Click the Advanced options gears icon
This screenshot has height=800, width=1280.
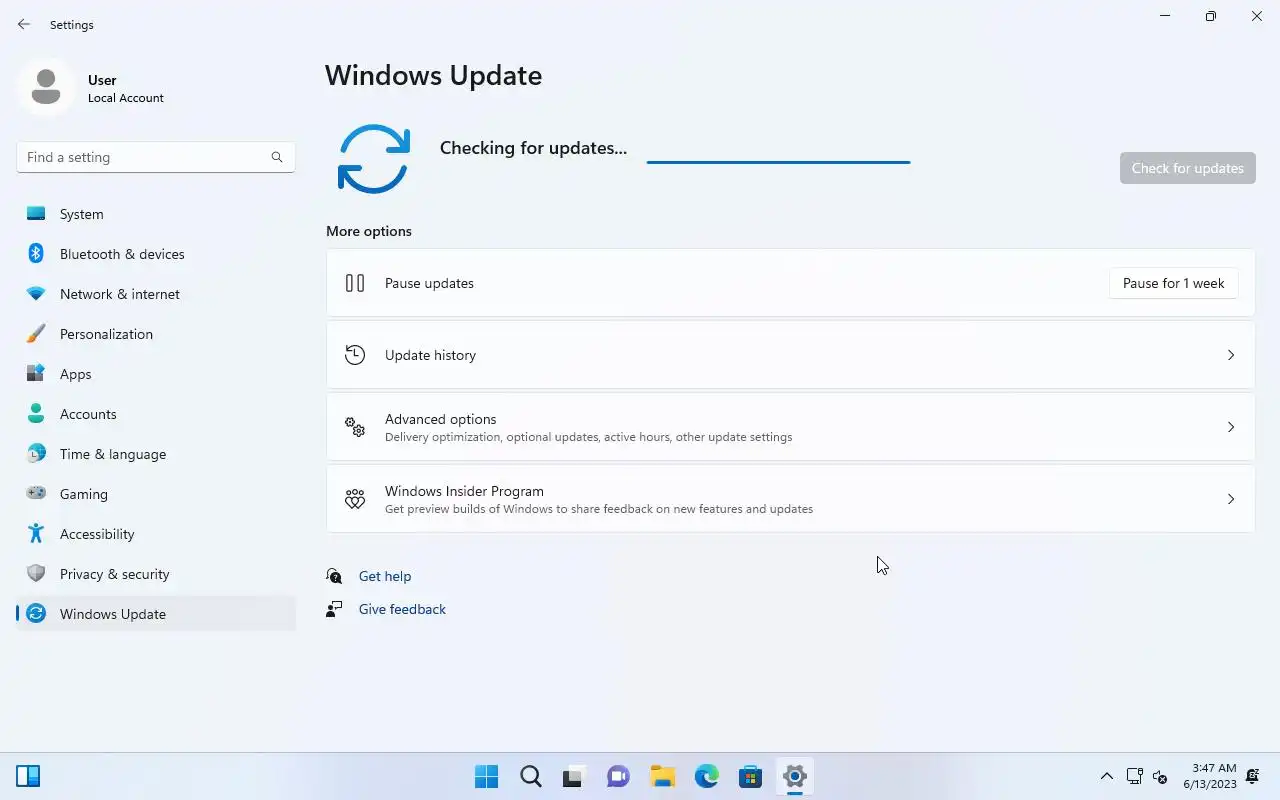pos(355,427)
